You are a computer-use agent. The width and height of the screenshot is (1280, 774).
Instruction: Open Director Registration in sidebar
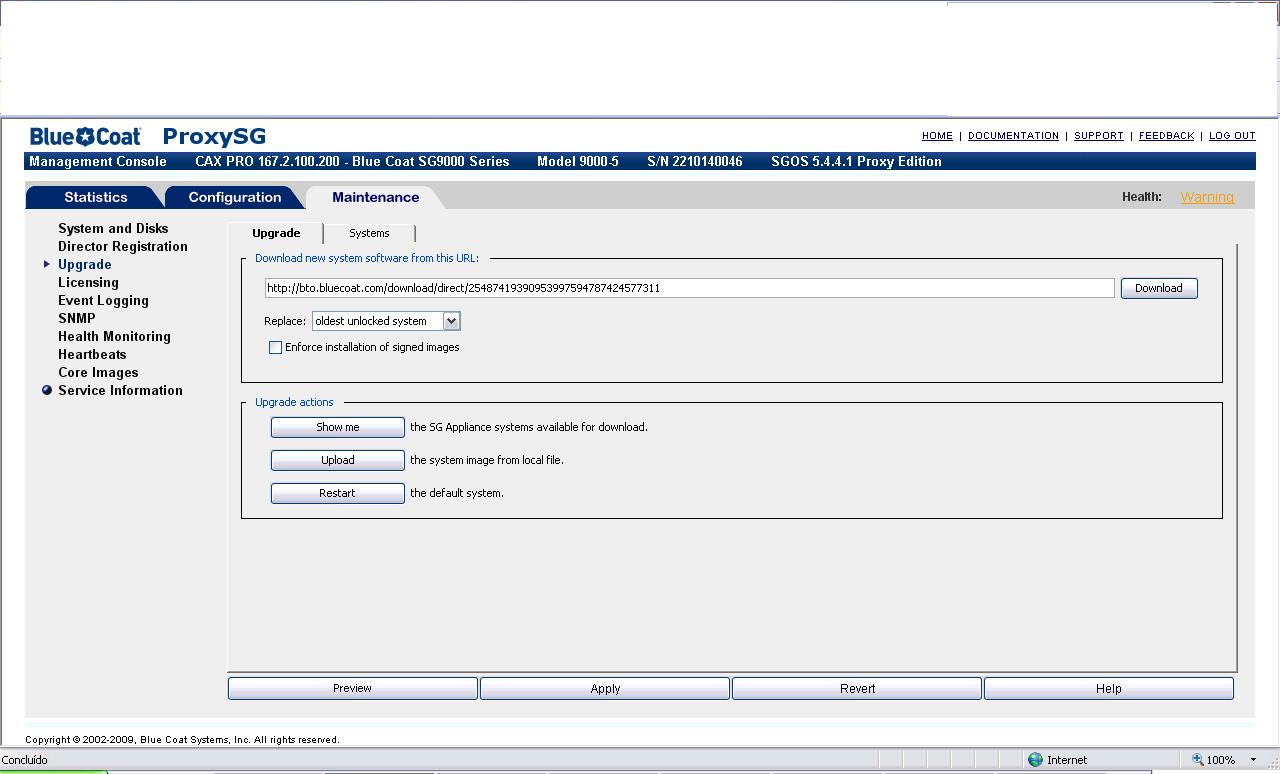[x=123, y=246]
